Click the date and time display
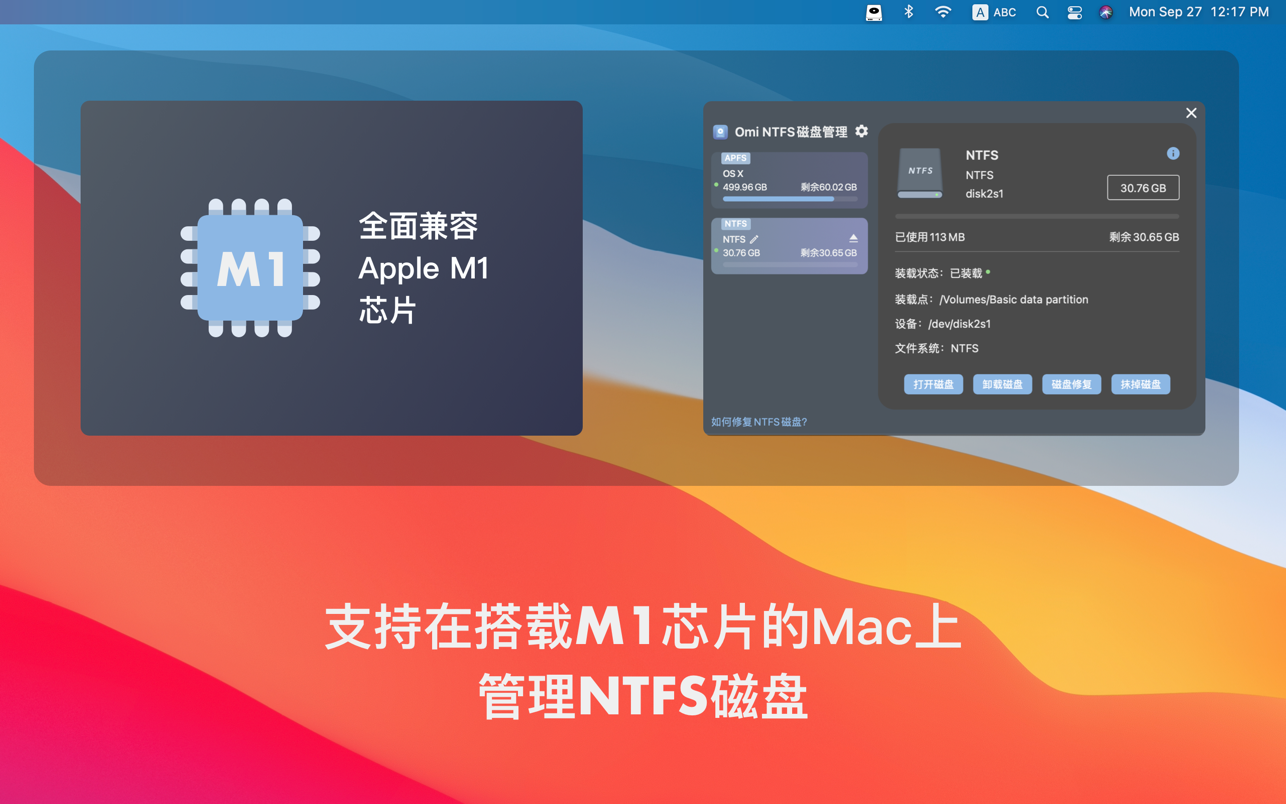 click(x=1199, y=12)
